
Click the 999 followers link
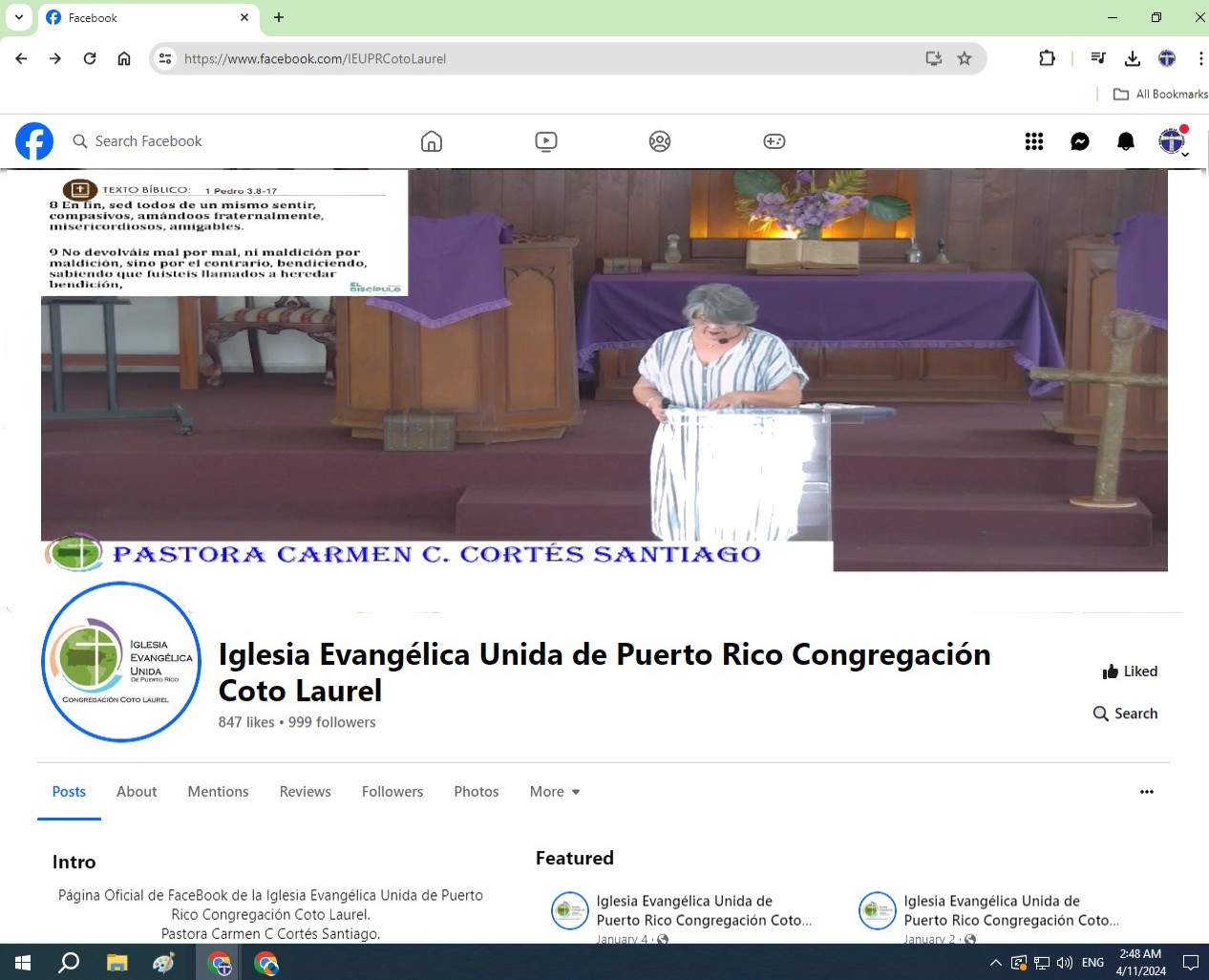pos(332,722)
